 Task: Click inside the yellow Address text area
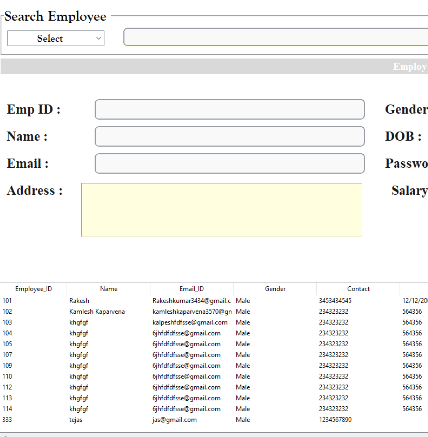pyautogui.click(x=222, y=210)
